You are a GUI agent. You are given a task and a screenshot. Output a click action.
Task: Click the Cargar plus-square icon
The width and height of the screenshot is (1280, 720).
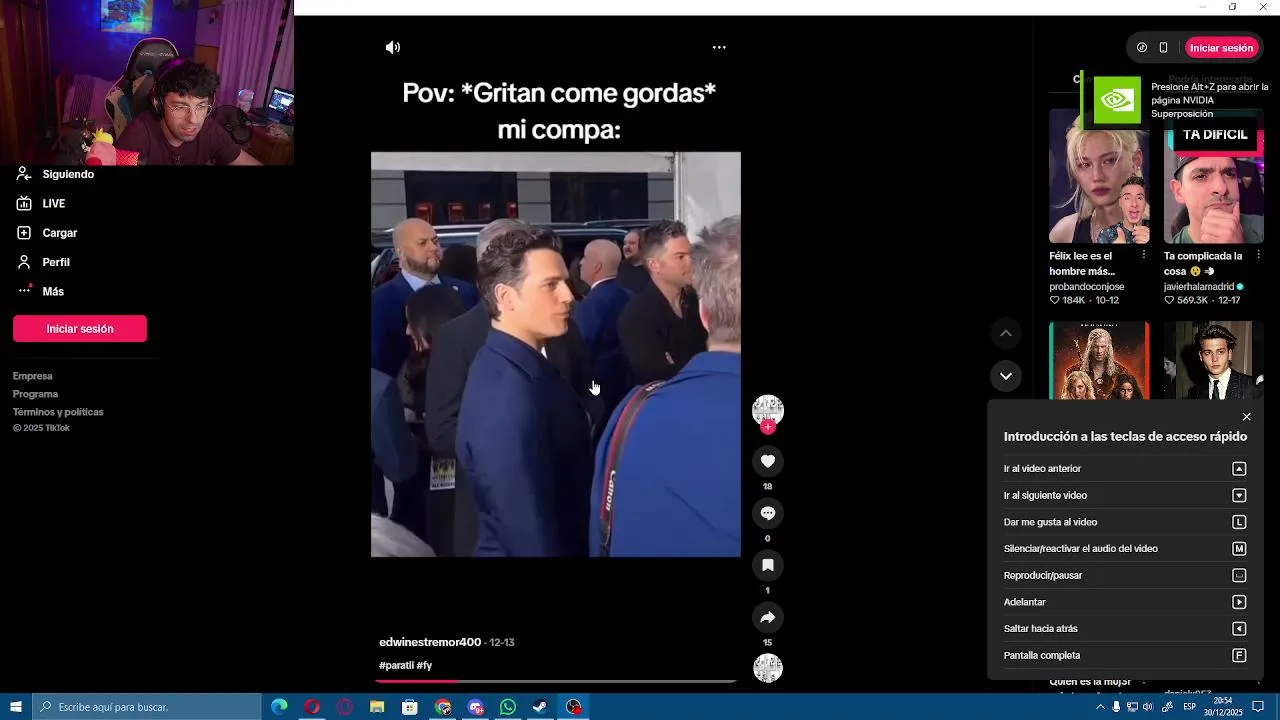click(24, 232)
